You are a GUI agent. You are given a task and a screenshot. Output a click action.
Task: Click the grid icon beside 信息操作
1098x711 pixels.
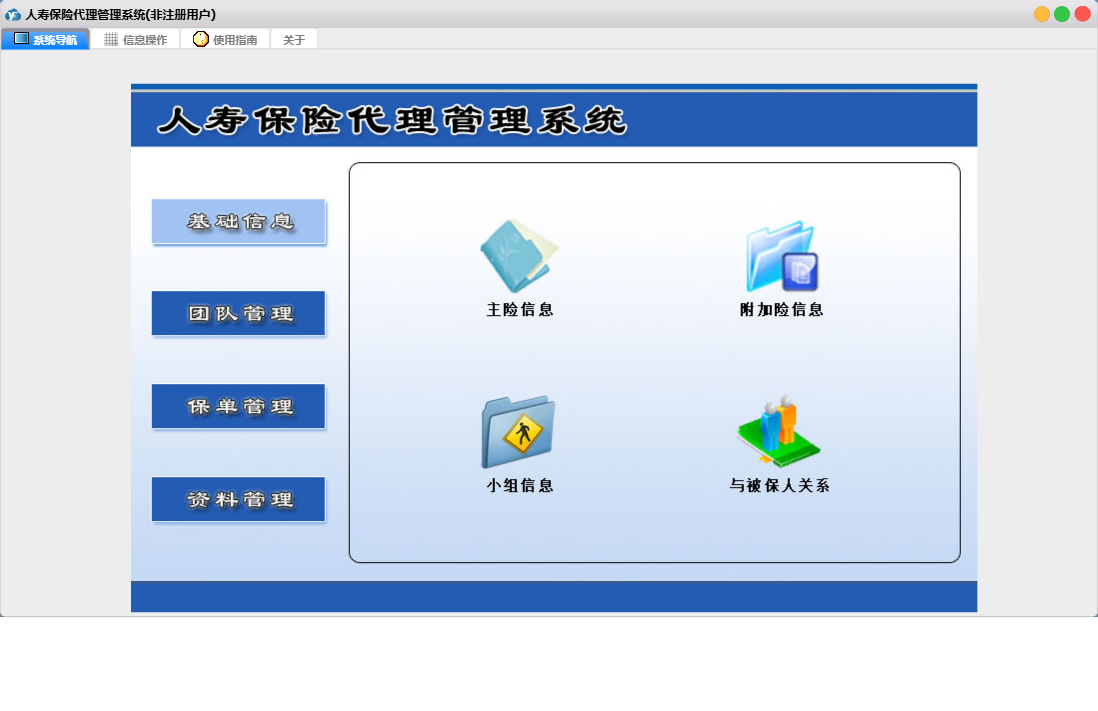click(111, 39)
